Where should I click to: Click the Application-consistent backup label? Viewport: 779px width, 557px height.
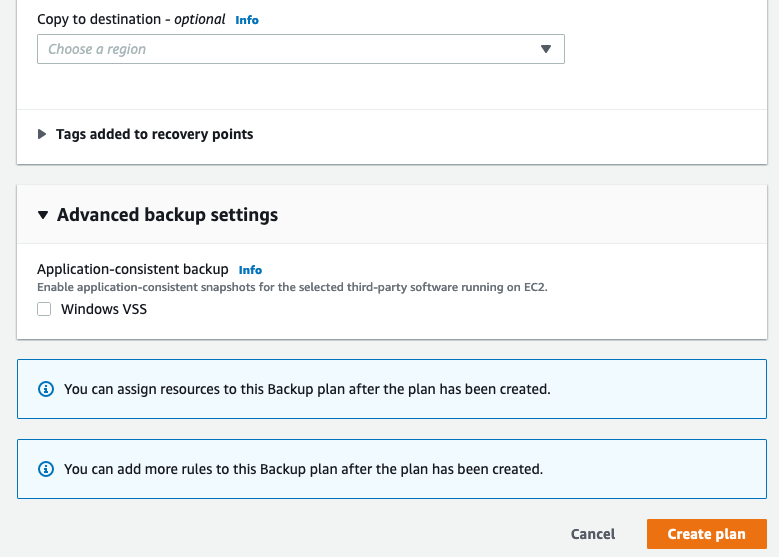(x=132, y=269)
